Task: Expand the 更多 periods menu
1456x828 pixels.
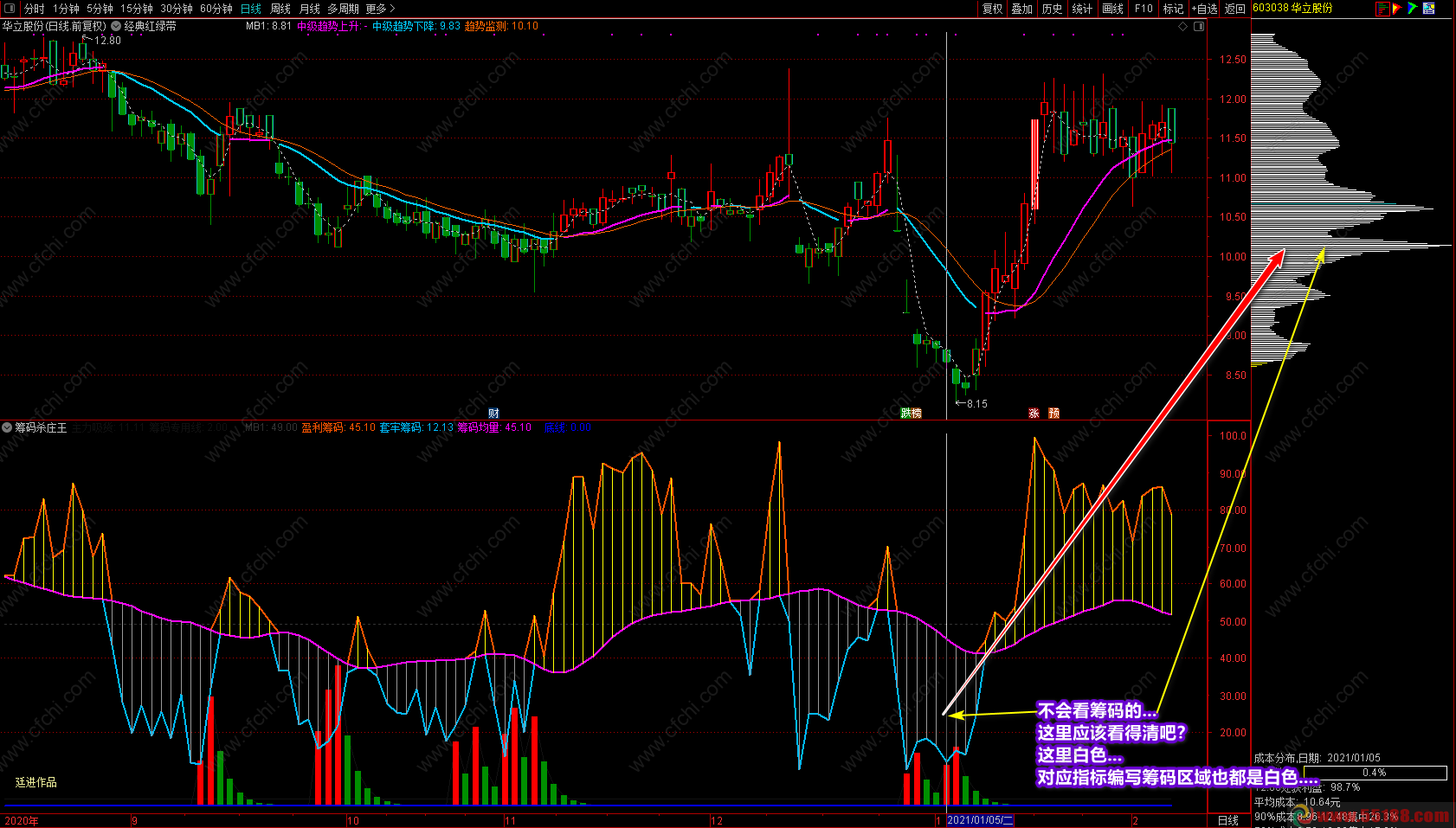Action: [380, 9]
